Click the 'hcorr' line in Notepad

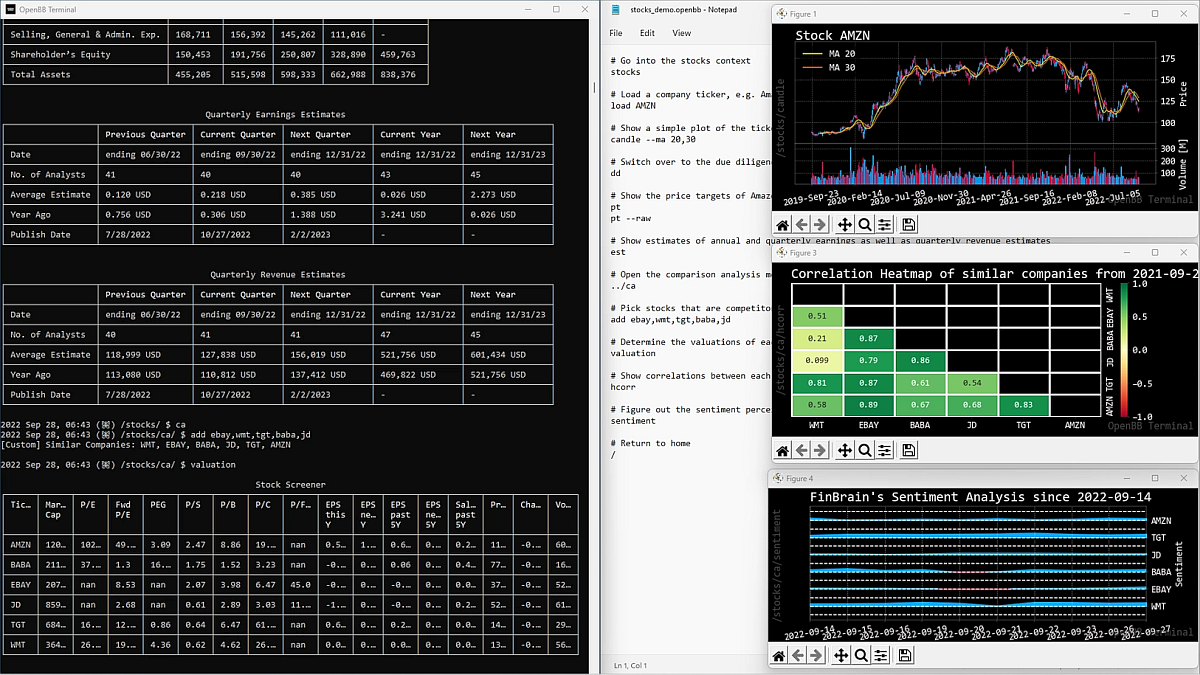622,387
